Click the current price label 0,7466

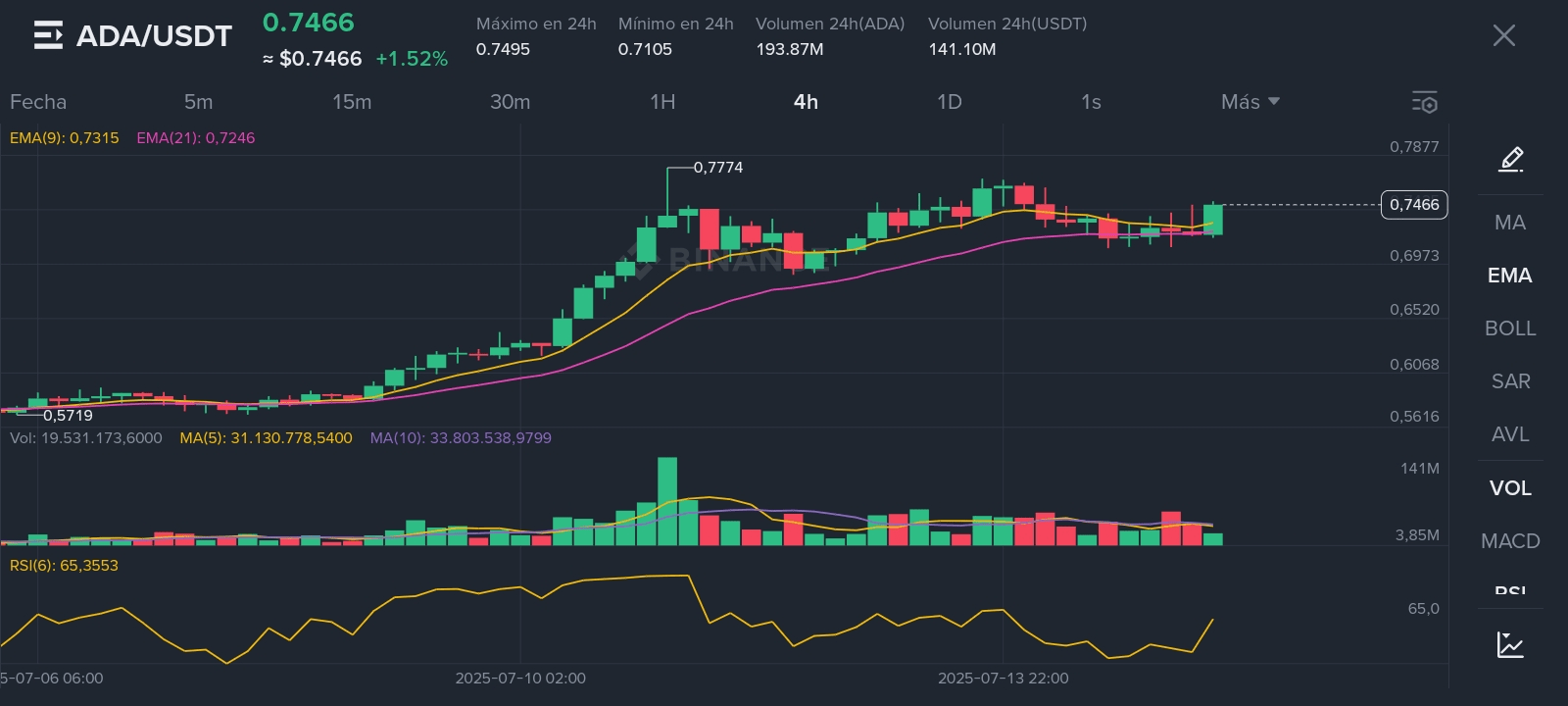click(x=1414, y=205)
